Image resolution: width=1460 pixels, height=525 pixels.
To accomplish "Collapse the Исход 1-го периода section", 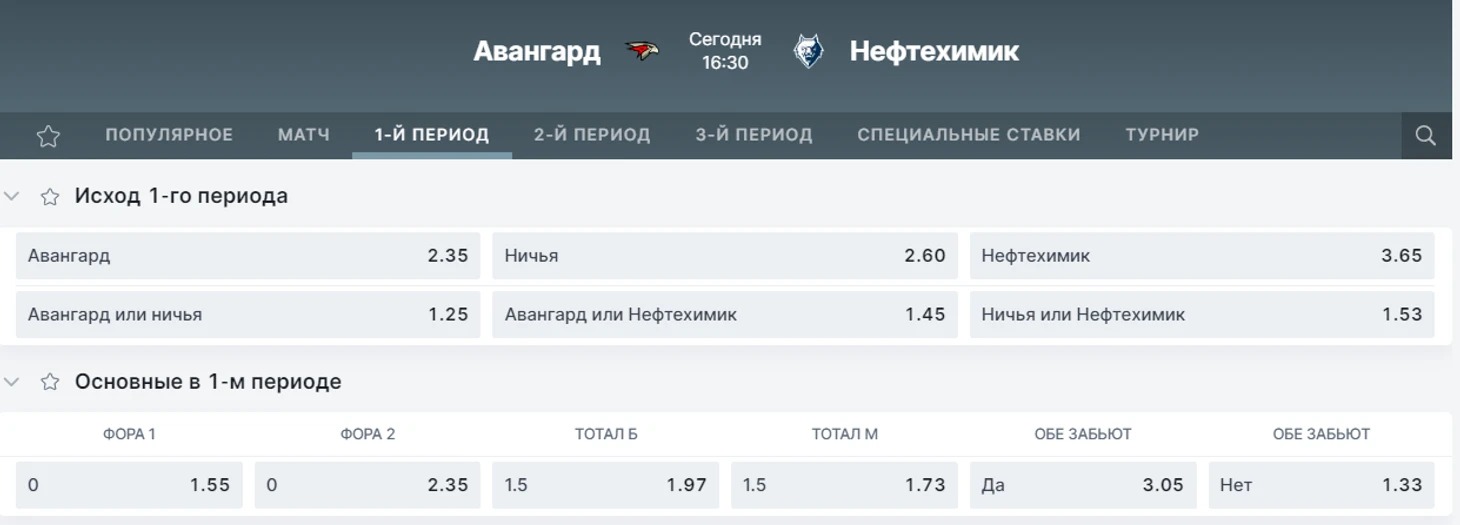I will pyautogui.click(x=12, y=196).
